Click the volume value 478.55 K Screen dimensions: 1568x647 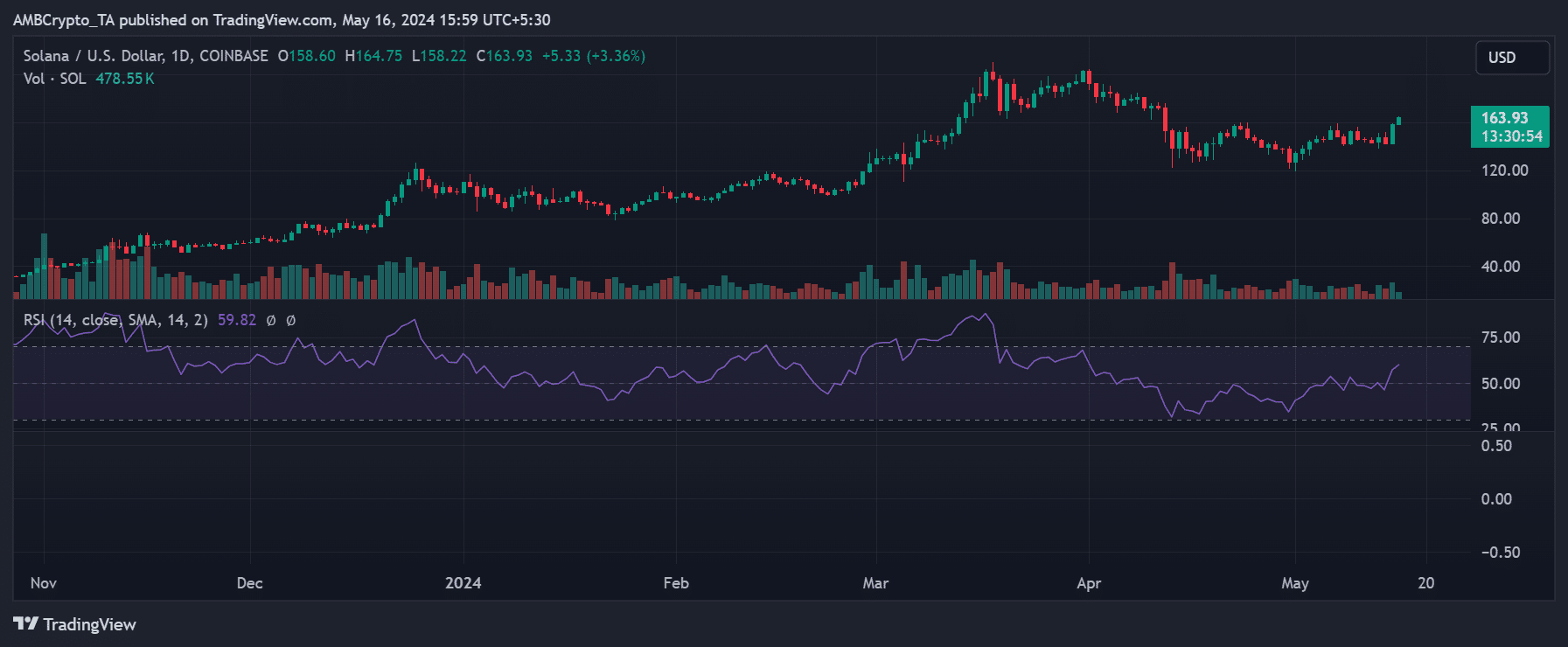(x=125, y=79)
